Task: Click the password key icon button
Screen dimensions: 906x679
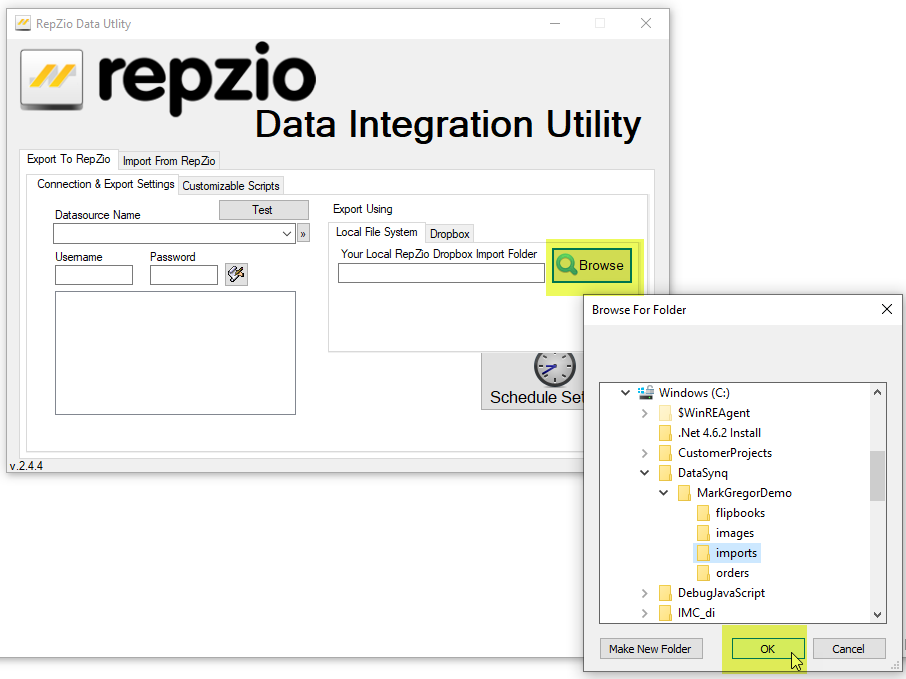Action: 236,274
